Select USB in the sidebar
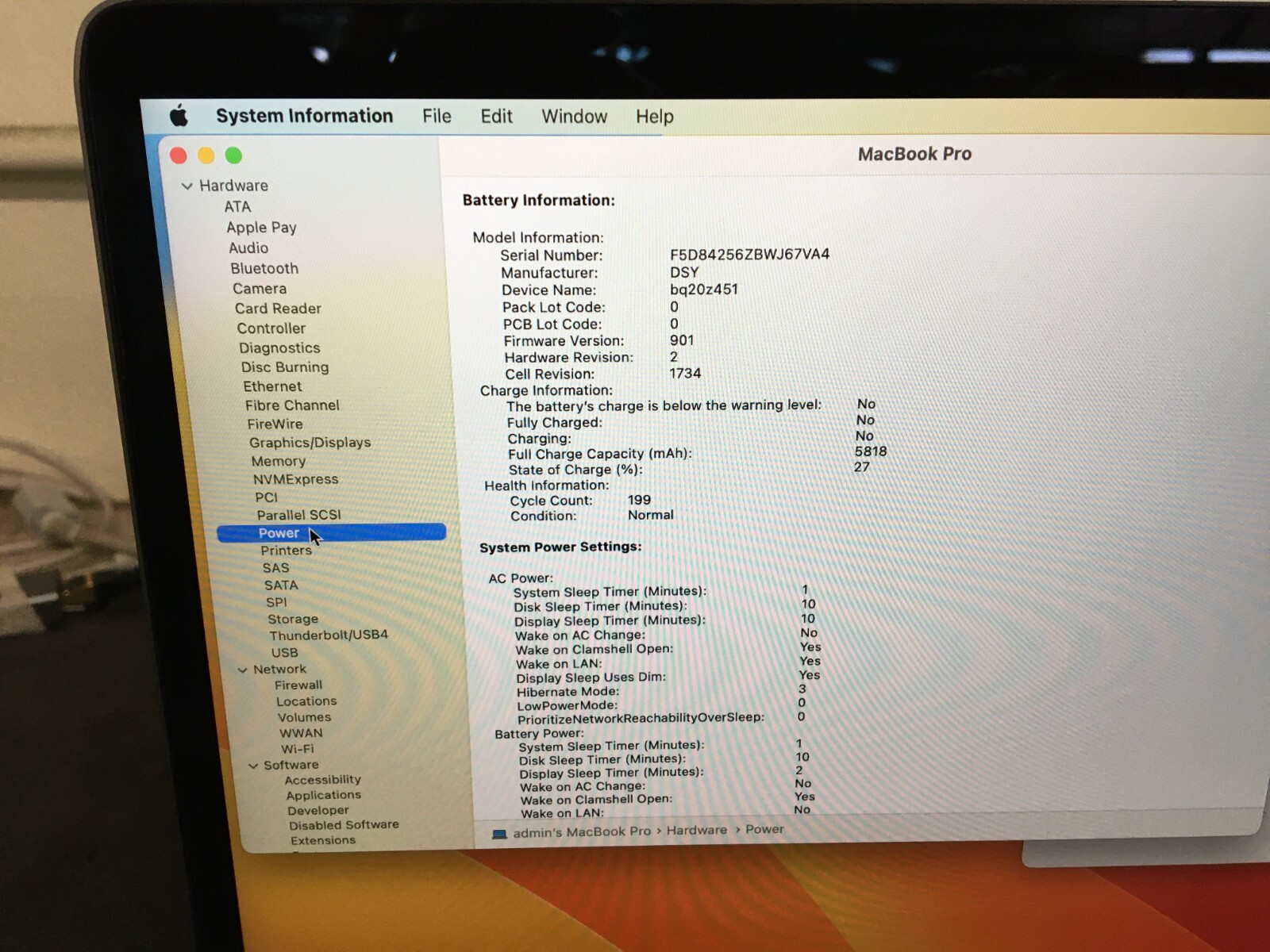Image resolution: width=1270 pixels, height=952 pixels. (x=285, y=653)
